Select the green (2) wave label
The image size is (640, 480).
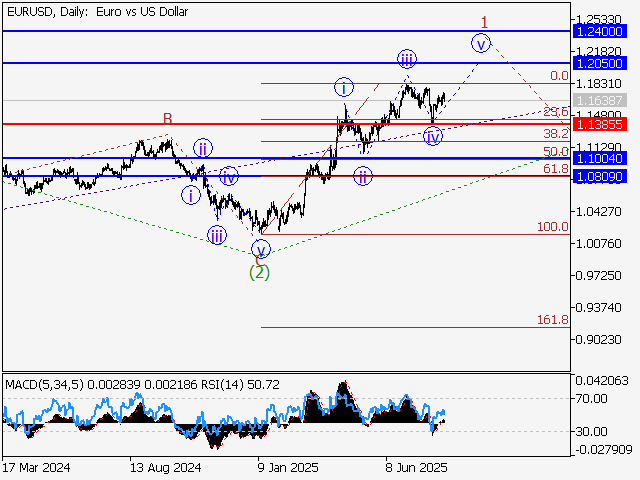(x=259, y=271)
